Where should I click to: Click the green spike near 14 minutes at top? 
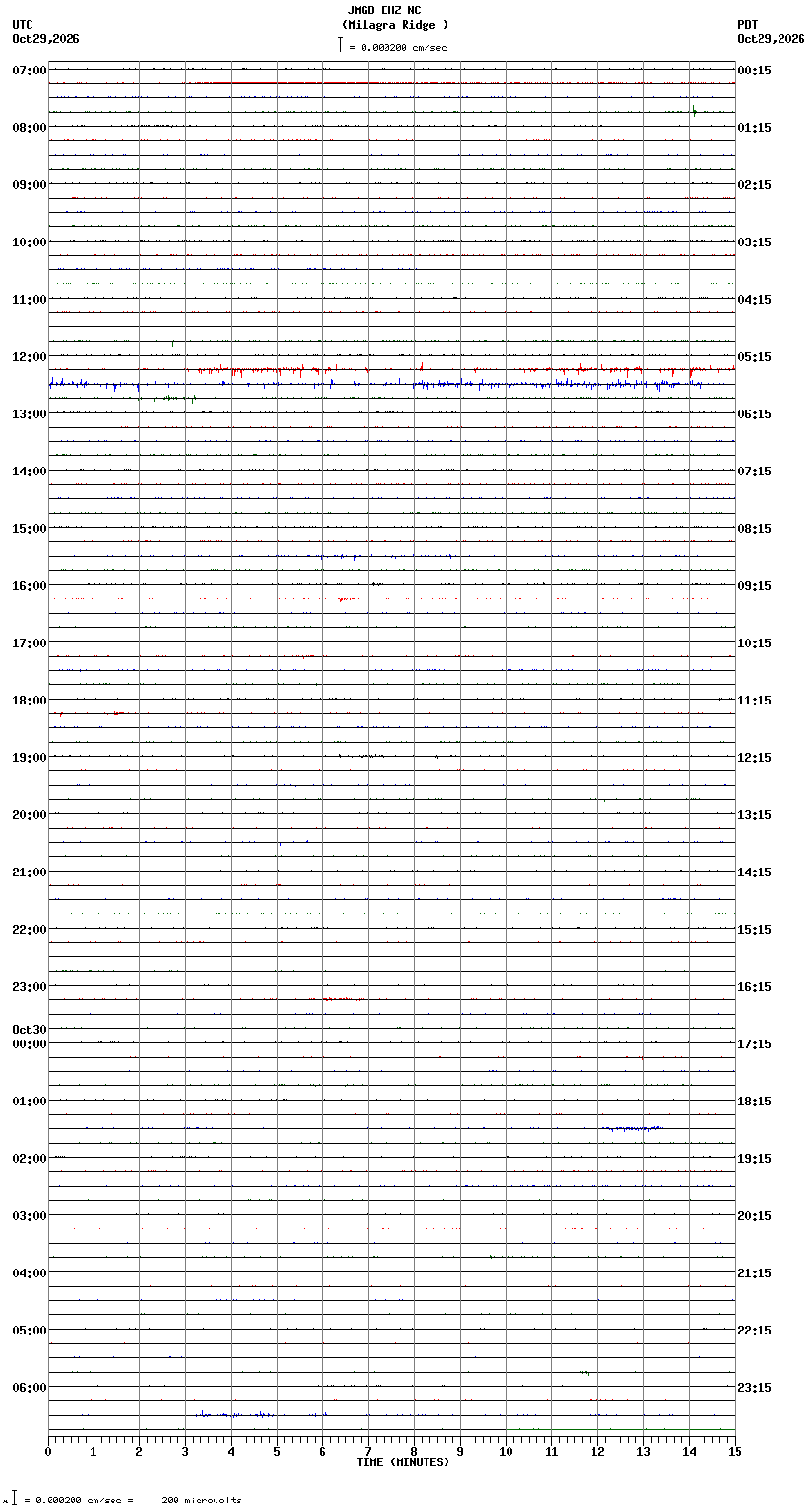[x=694, y=111]
